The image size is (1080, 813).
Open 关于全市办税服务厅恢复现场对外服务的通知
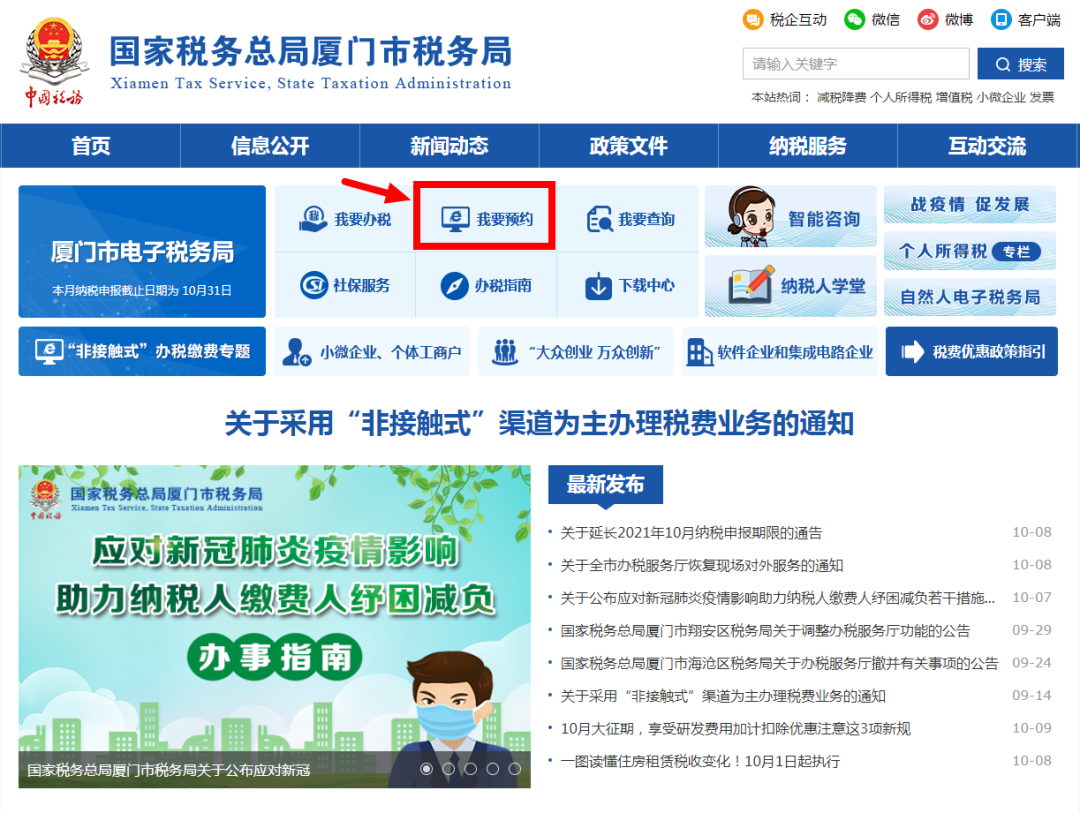click(x=702, y=566)
